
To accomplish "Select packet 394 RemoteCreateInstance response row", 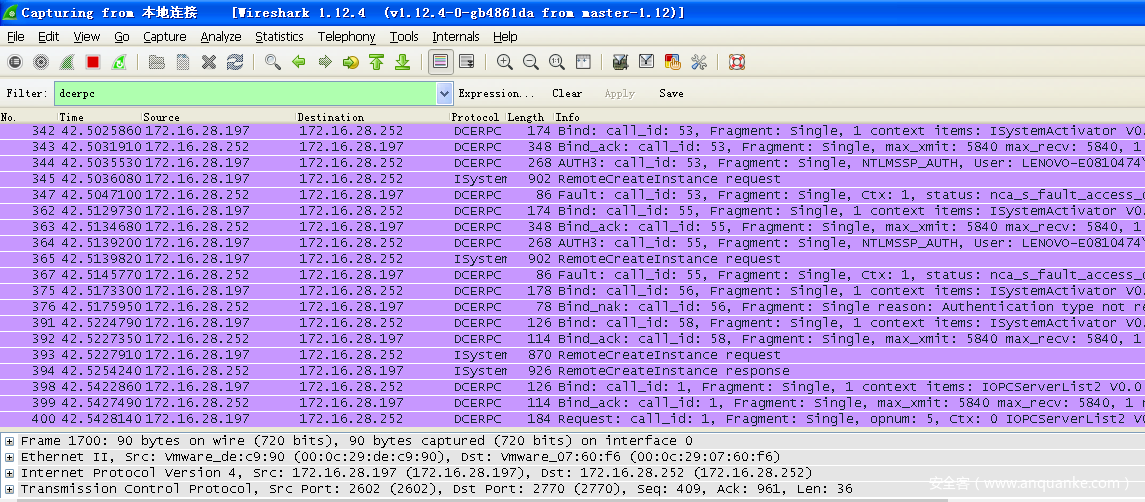I will tap(572, 371).
